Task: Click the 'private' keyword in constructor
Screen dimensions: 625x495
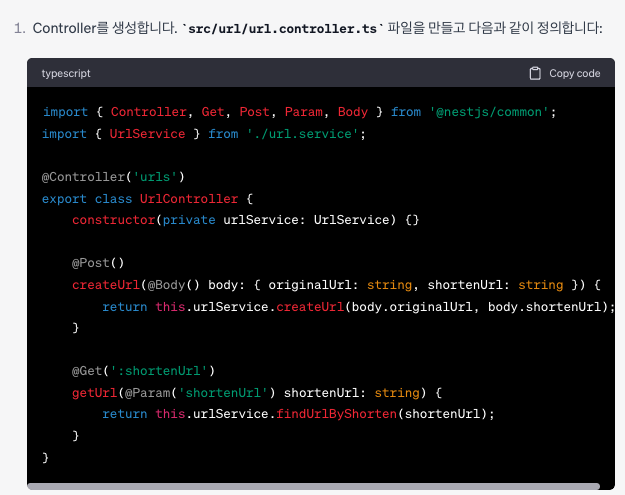Action: pyautogui.click(x=189, y=220)
